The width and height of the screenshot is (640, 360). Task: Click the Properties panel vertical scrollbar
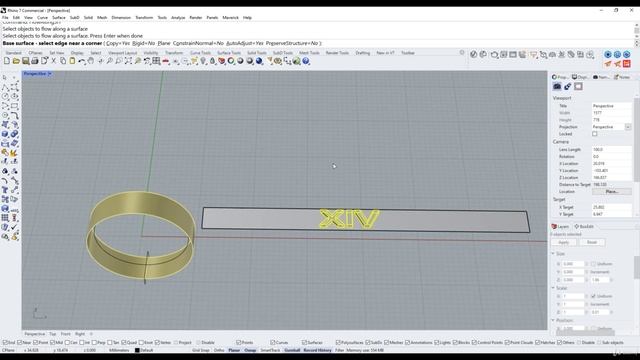click(637, 139)
